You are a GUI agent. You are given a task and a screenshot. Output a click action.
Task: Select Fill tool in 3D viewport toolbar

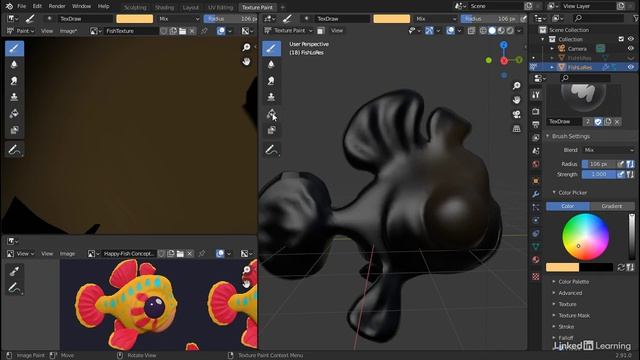point(271,113)
